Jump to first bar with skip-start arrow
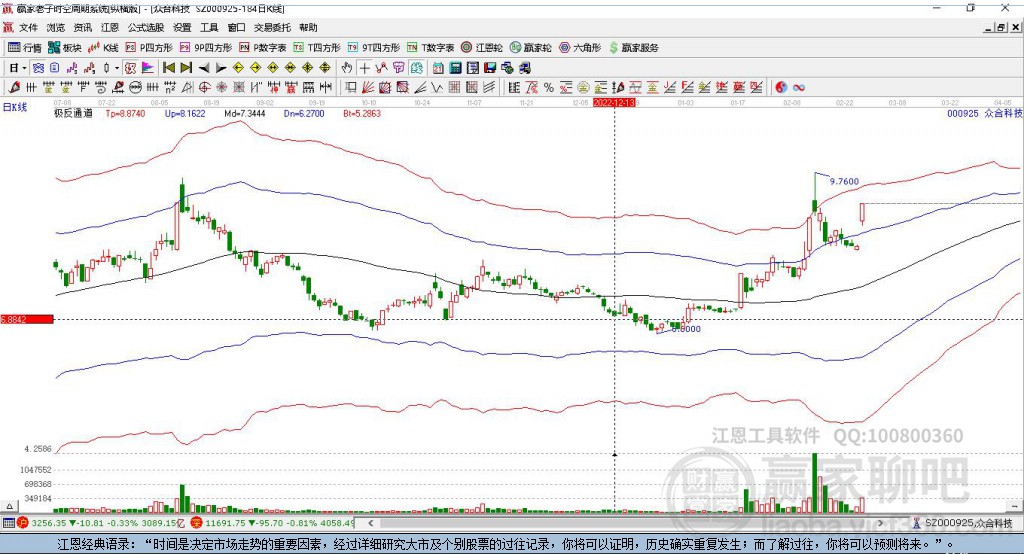Image resolution: width=1024 pixels, height=554 pixels. [169, 68]
